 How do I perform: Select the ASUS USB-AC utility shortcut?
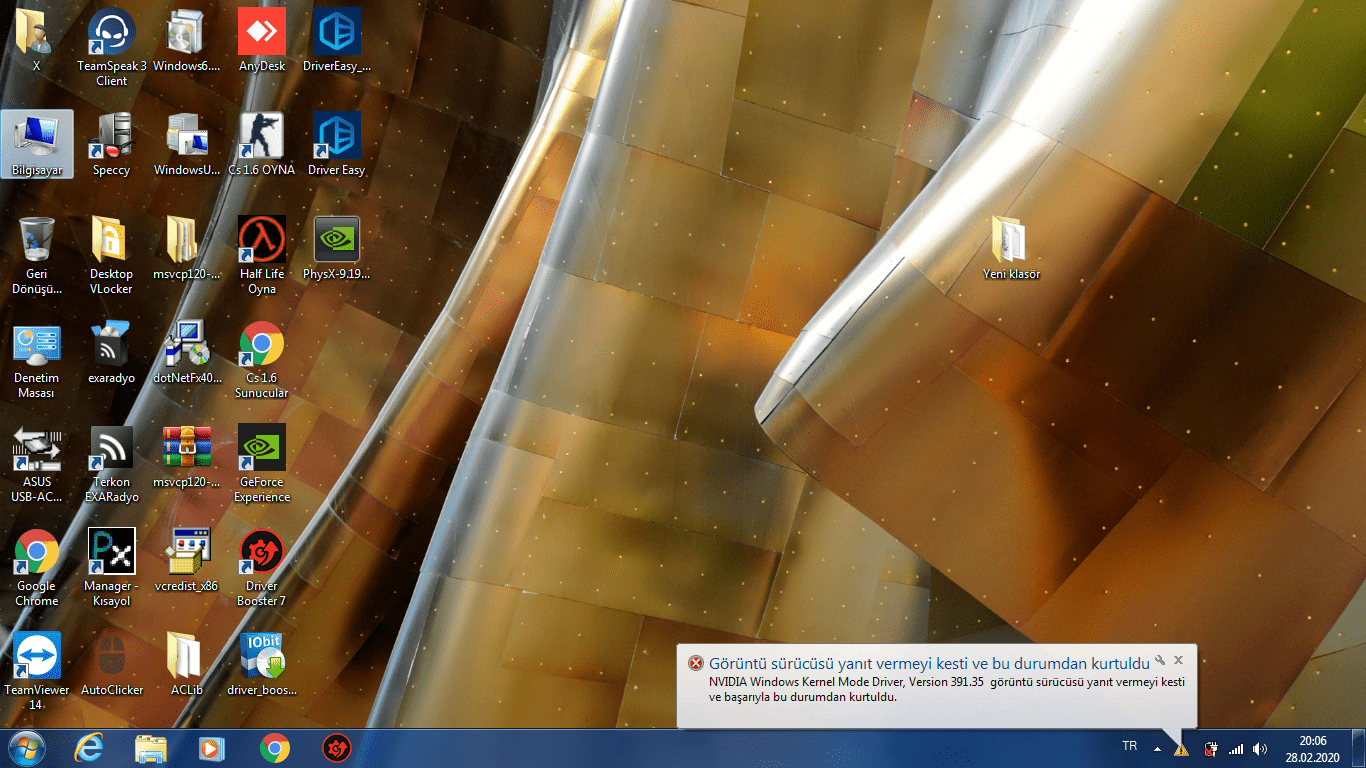(x=37, y=463)
